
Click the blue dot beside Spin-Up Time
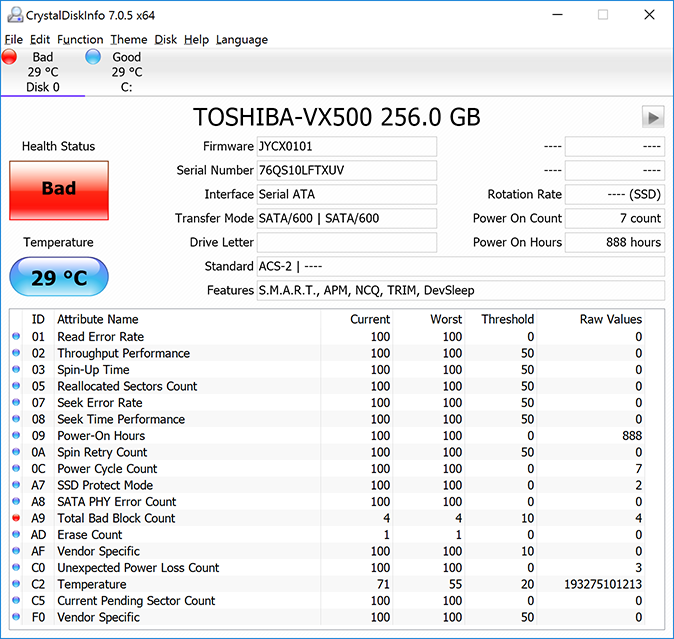point(16,370)
